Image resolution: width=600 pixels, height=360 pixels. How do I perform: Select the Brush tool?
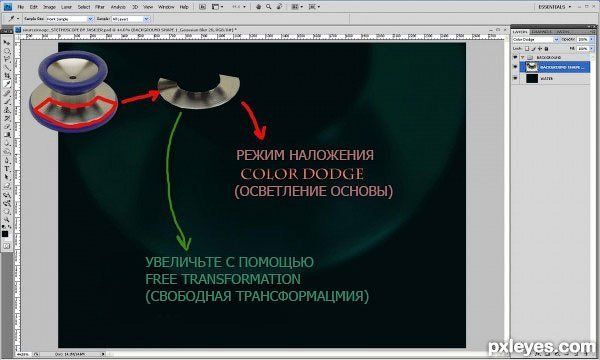[7, 102]
